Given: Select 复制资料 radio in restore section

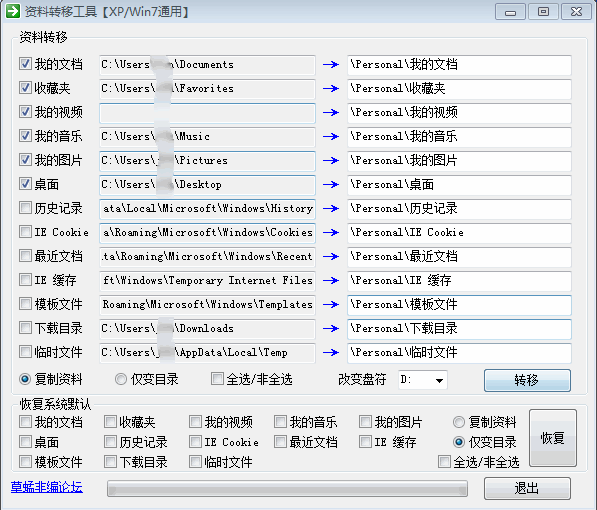Looking at the screenshot, I should (459, 422).
